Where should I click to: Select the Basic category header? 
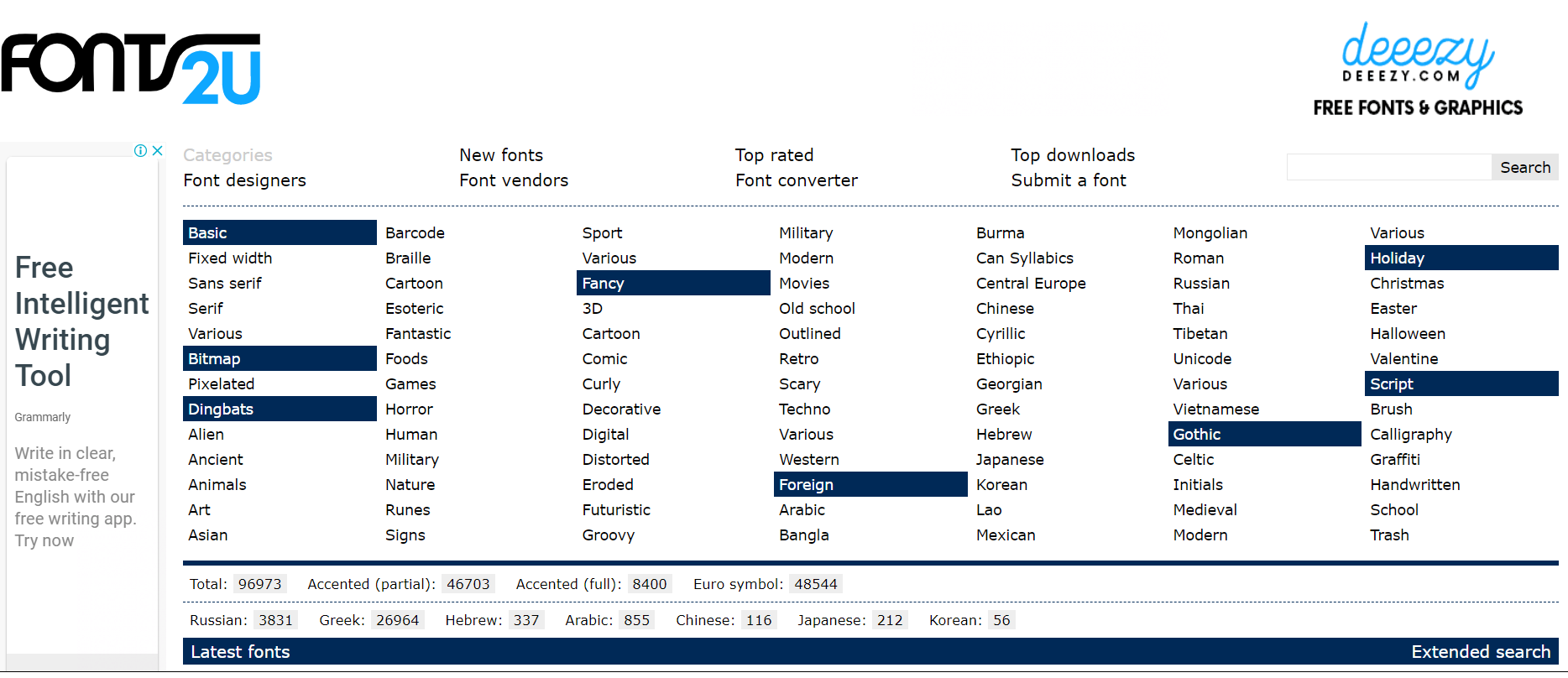(x=280, y=232)
